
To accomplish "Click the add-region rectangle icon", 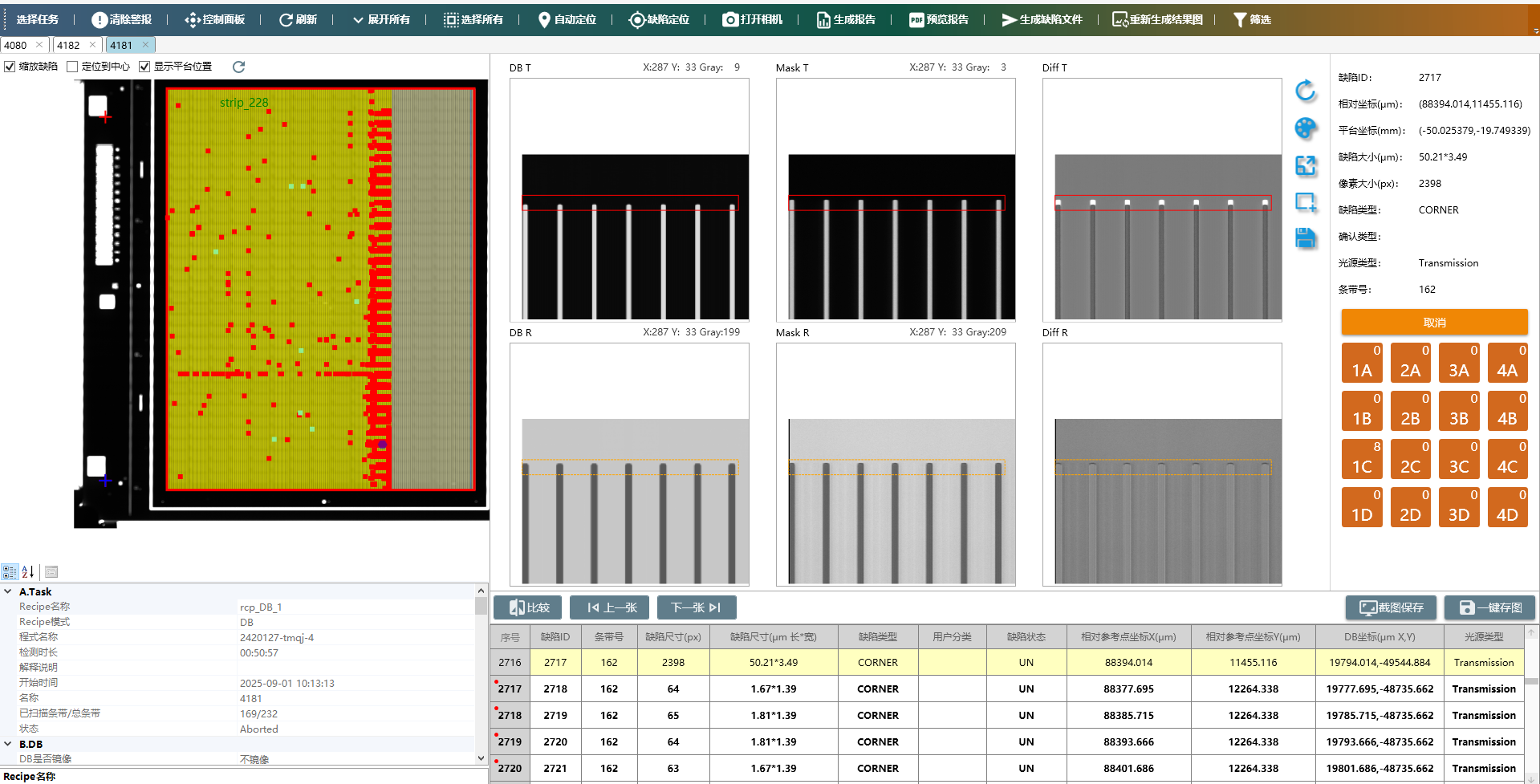I will (x=1306, y=202).
